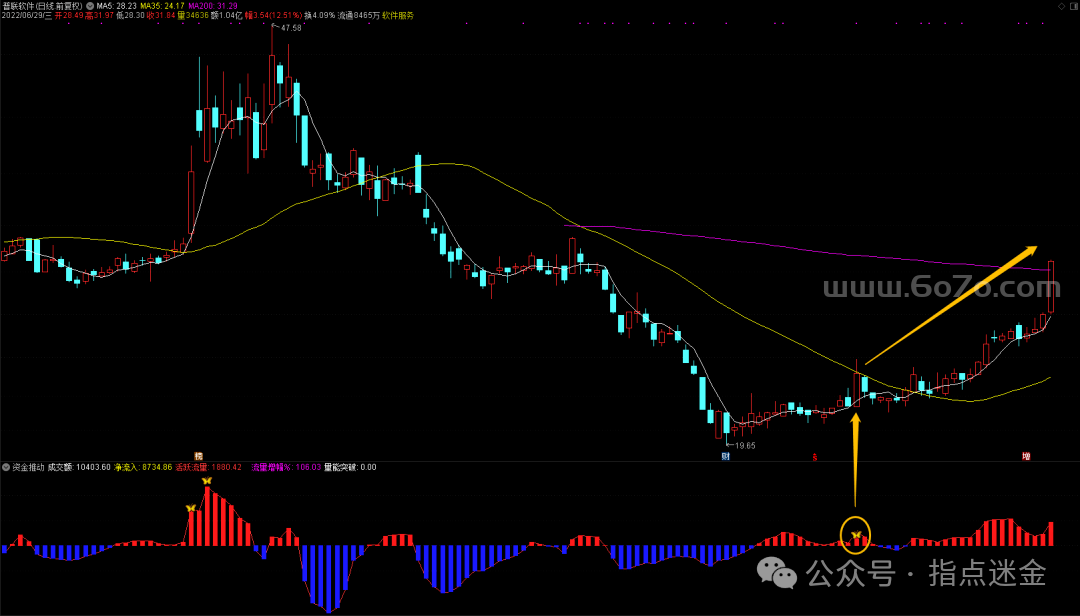1080x616 pixels.
Task: Click the orange marker above the 资金推动 panel
Action: (198, 456)
